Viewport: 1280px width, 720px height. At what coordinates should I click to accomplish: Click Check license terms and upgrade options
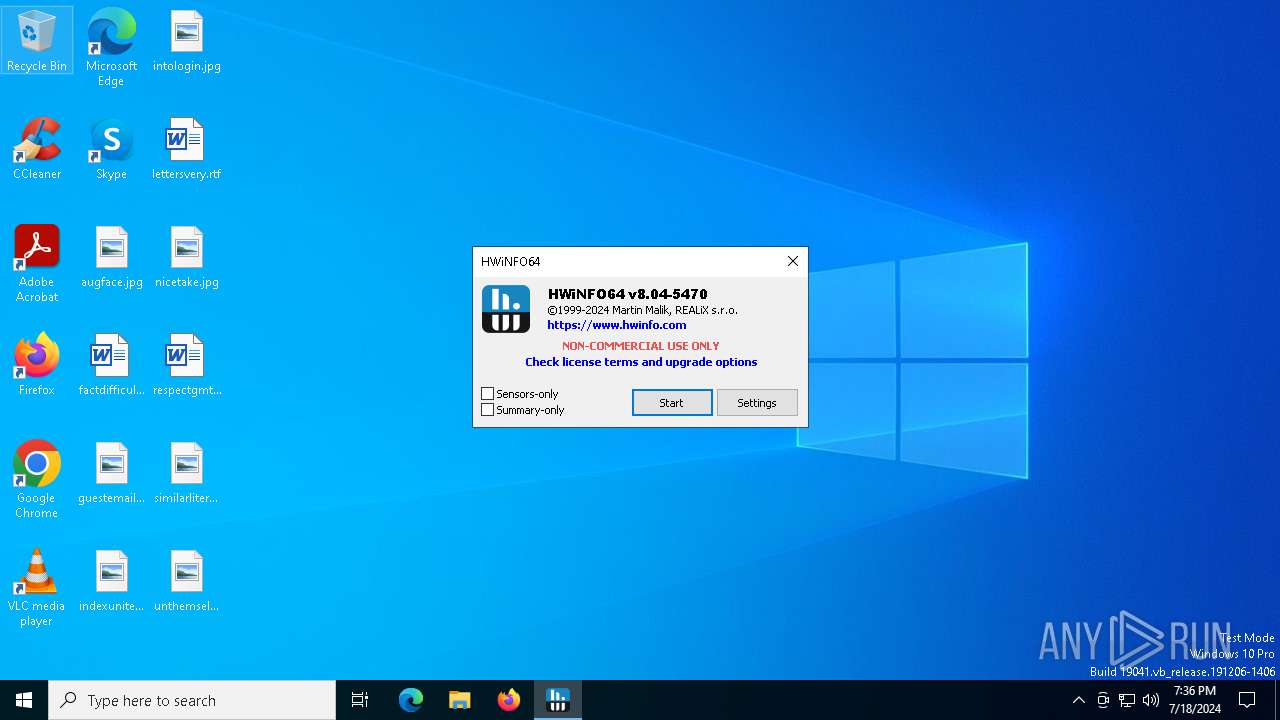pos(641,362)
